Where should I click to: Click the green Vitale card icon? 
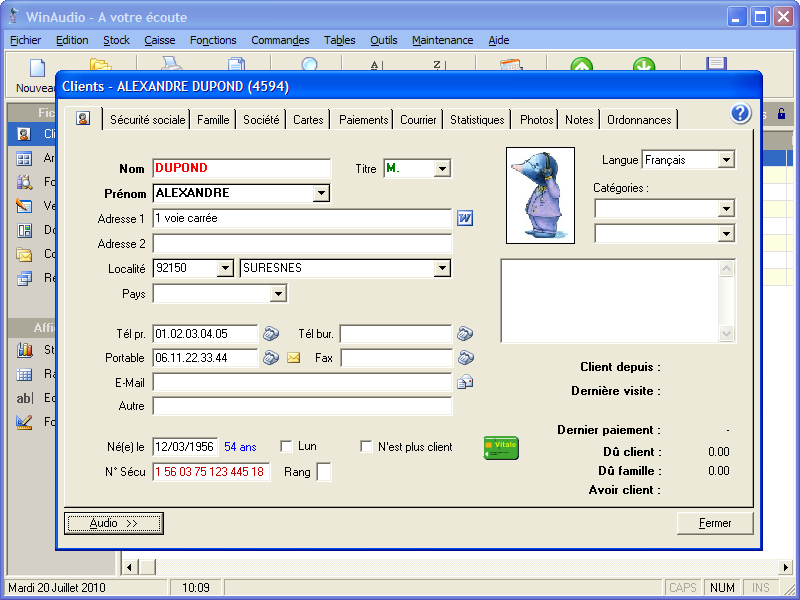coord(501,448)
